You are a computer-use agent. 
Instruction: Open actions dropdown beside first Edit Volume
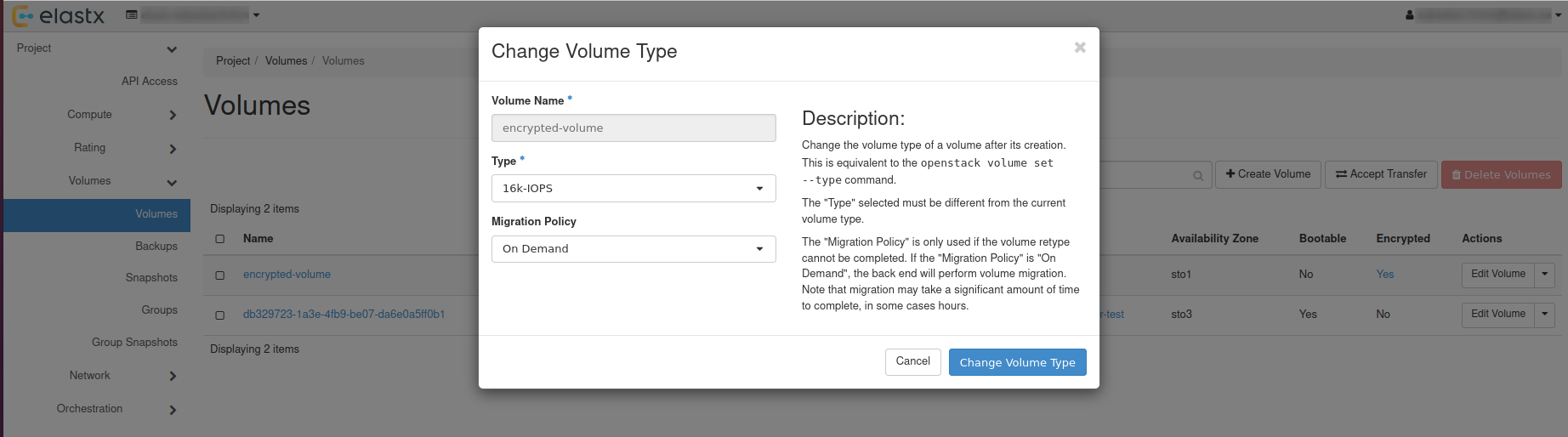(1545, 275)
